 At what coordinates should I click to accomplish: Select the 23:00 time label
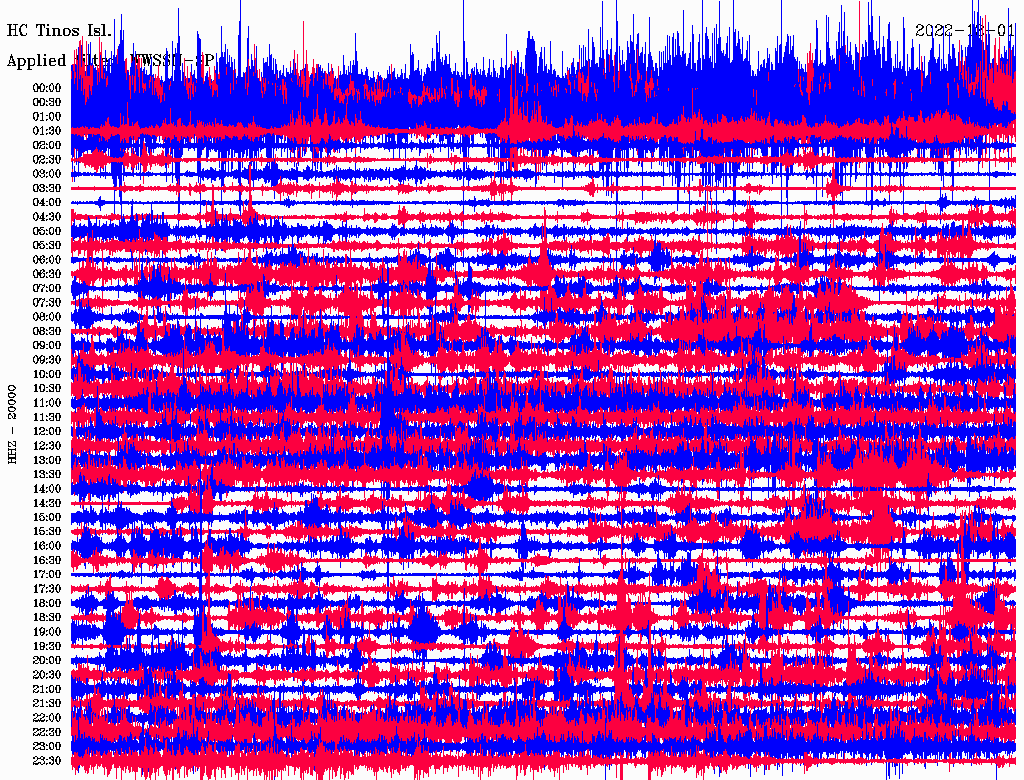click(x=47, y=747)
